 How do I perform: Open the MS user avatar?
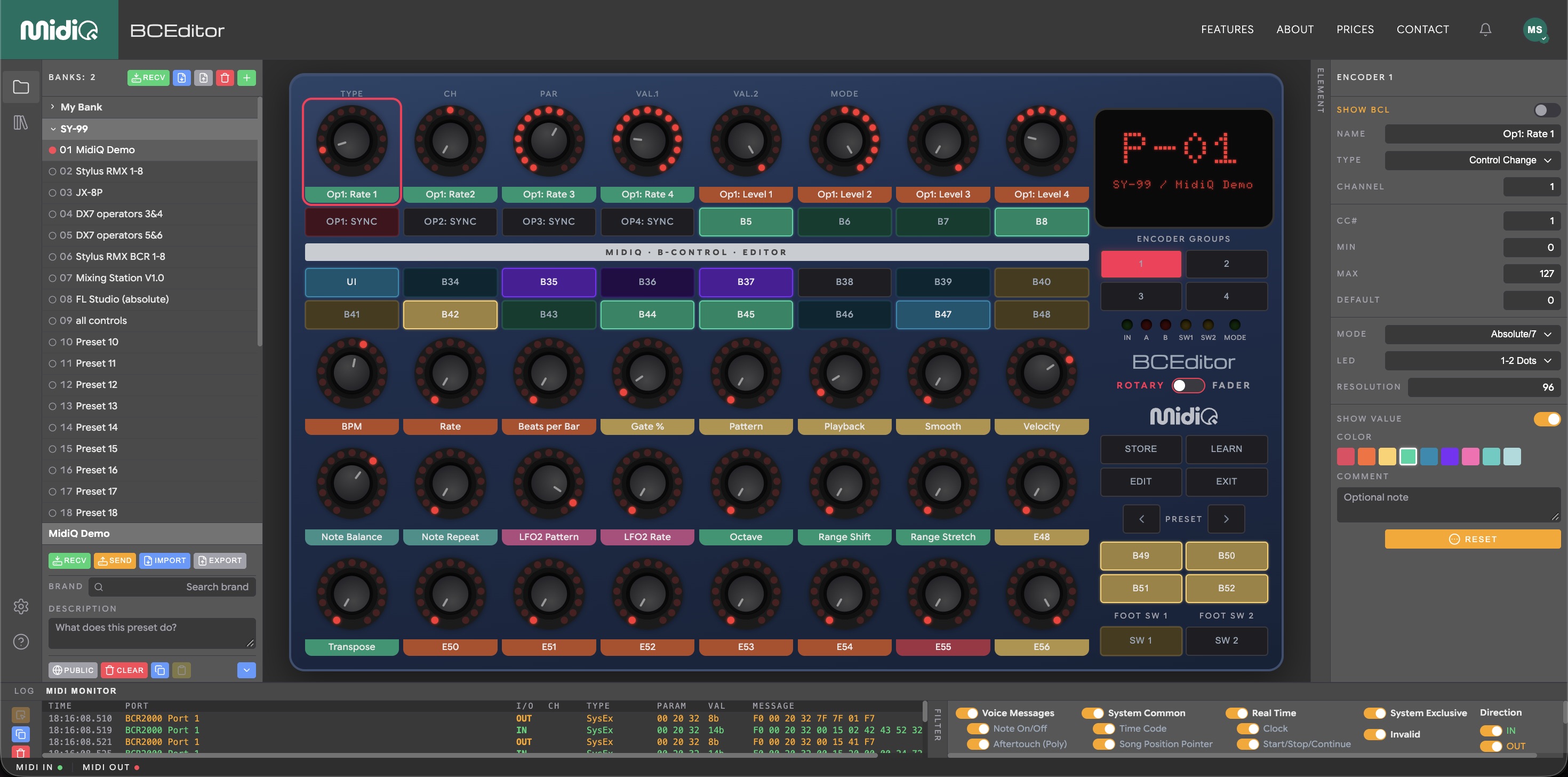1534,29
